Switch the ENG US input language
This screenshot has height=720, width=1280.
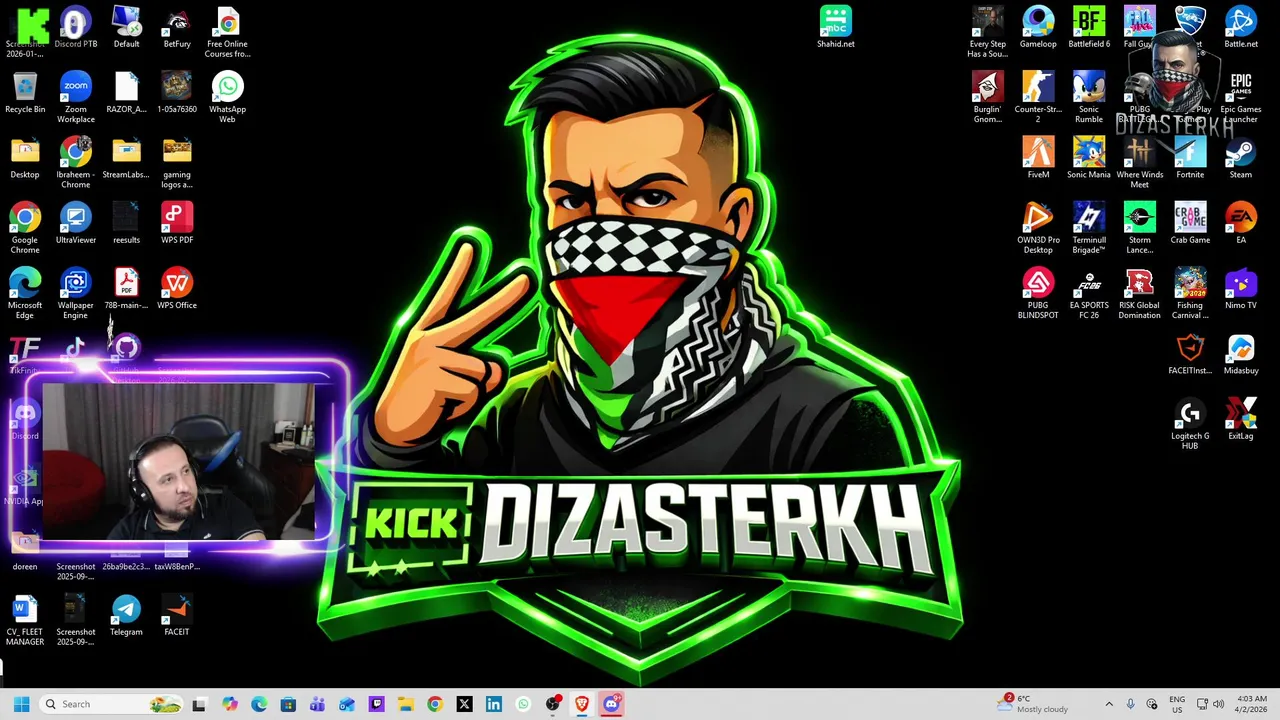1177,704
